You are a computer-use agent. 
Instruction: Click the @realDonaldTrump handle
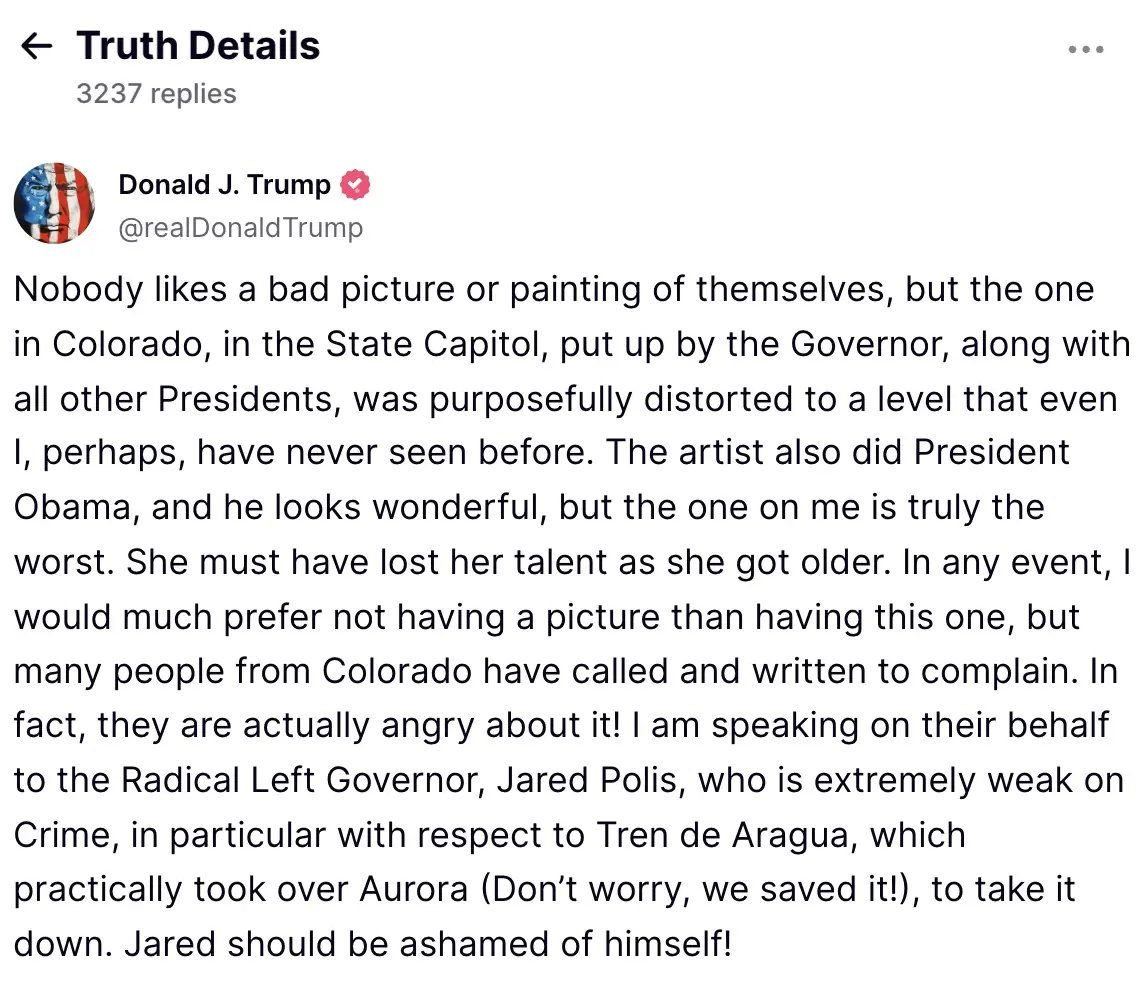[240, 228]
